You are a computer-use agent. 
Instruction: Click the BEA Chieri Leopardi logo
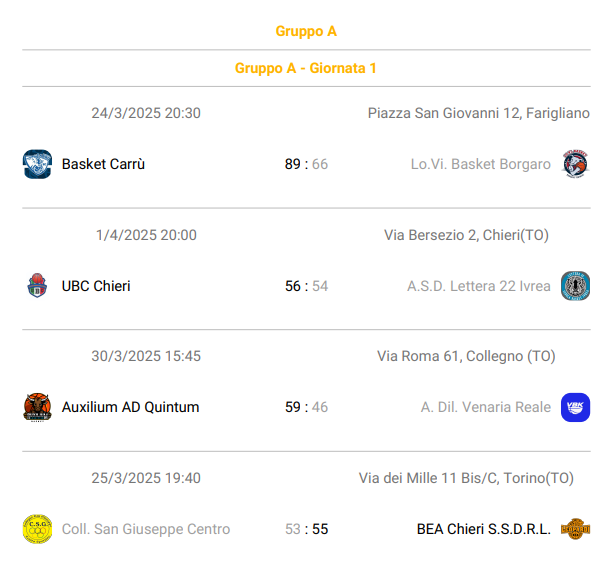pos(575,529)
